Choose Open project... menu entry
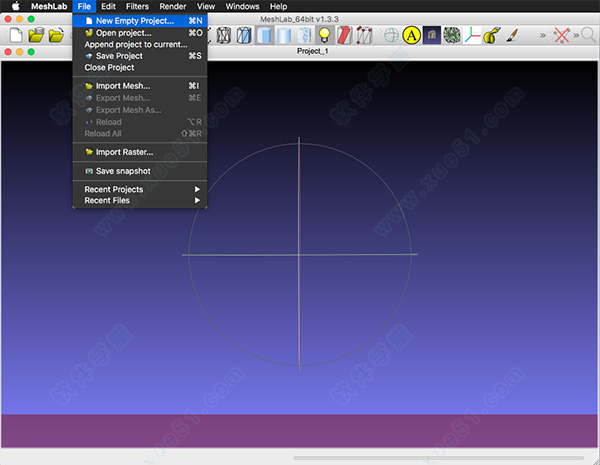 coord(140,33)
